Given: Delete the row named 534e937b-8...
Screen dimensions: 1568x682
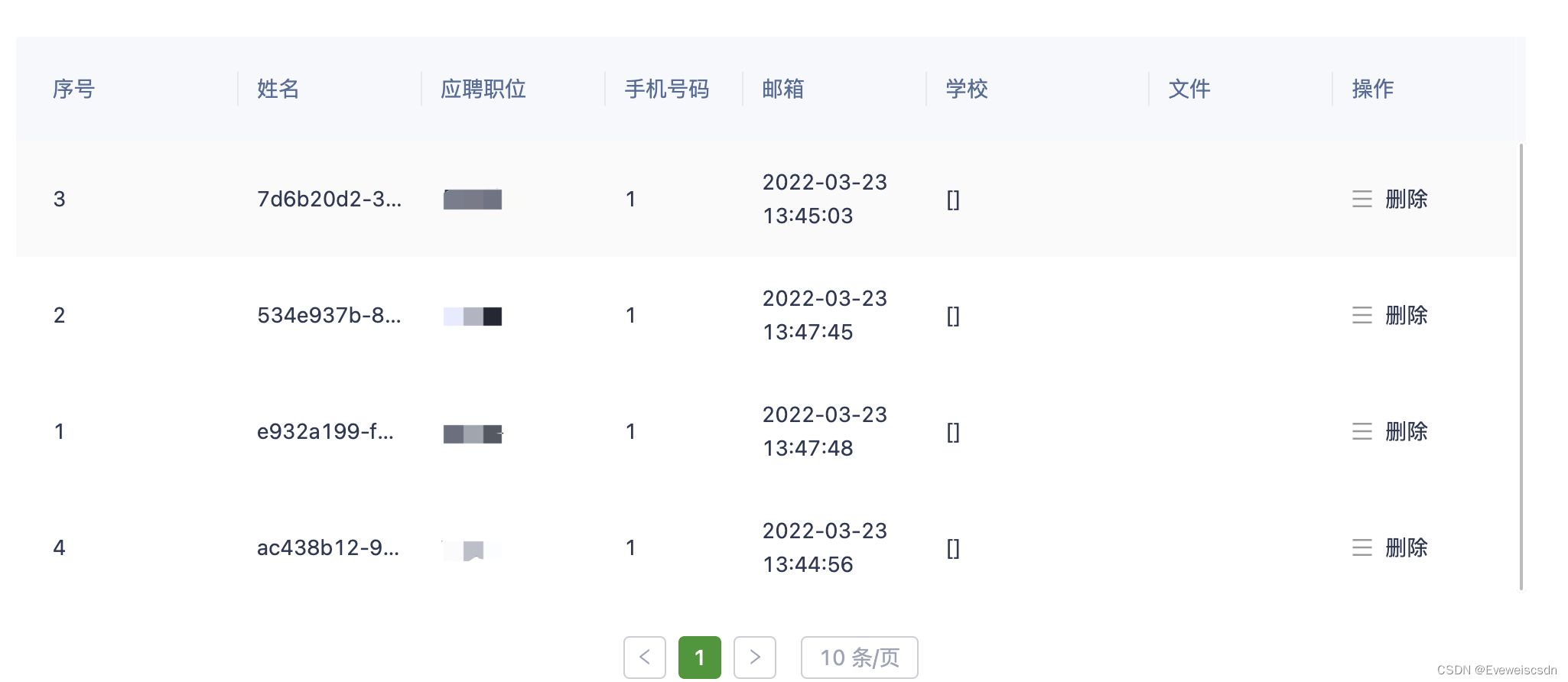Looking at the screenshot, I should 1407,315.
